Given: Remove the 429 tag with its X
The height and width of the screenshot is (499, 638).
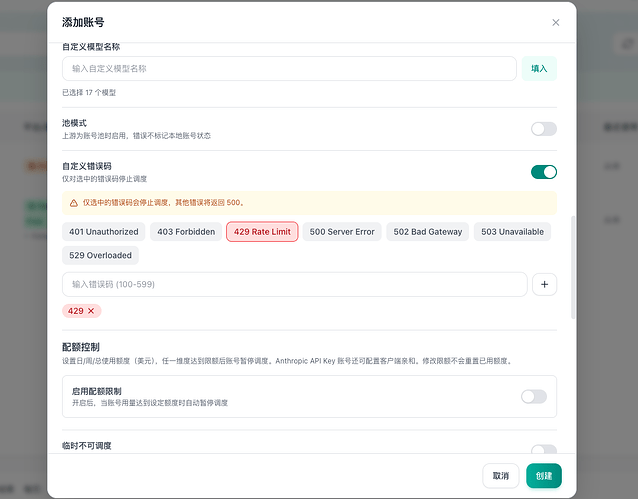Looking at the screenshot, I should [x=91, y=311].
